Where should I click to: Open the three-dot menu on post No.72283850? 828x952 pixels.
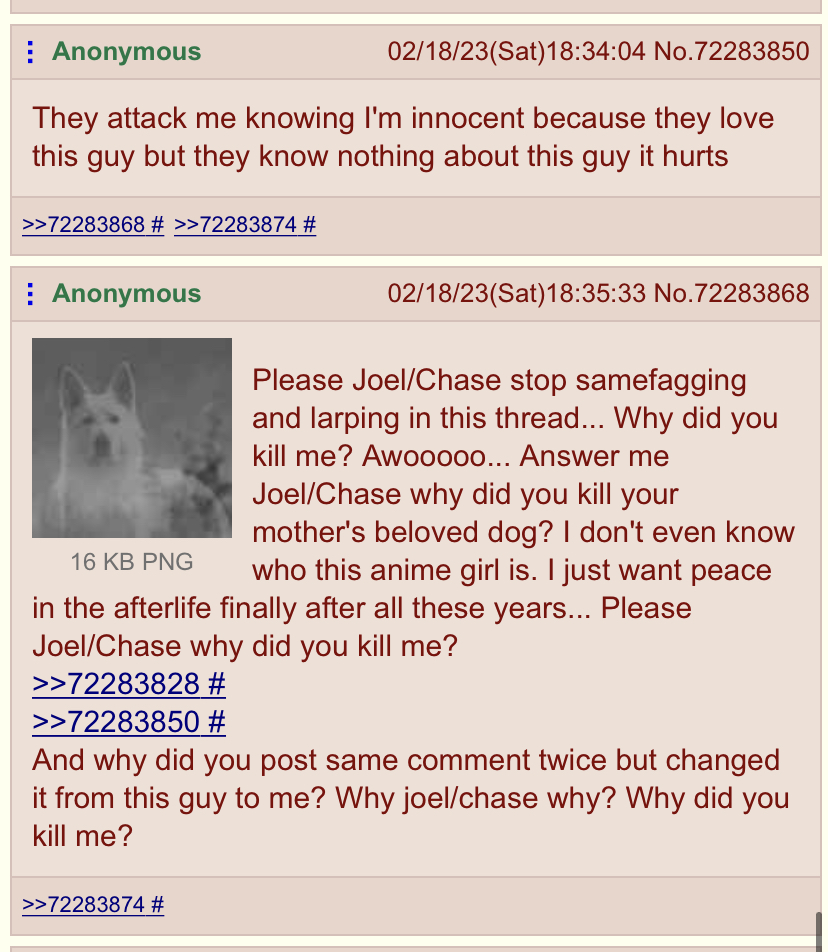coord(30,52)
